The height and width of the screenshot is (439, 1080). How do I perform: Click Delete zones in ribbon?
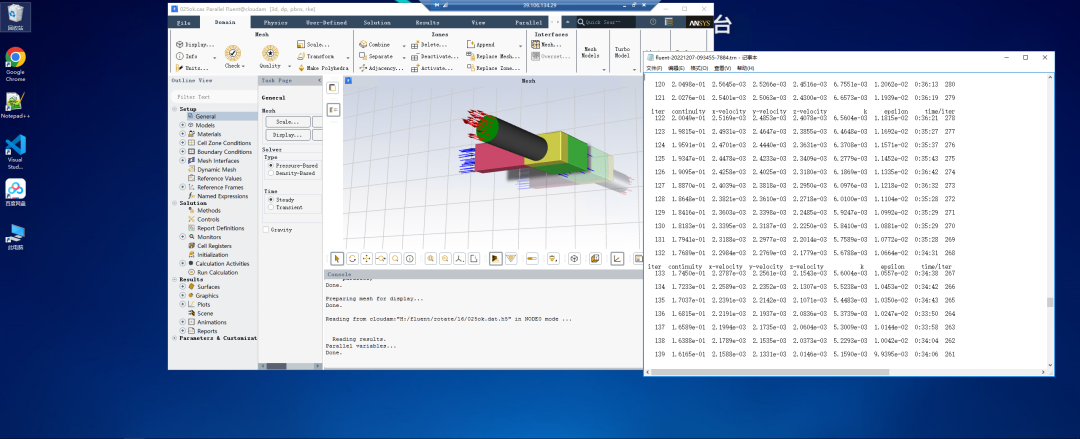tap(428, 45)
